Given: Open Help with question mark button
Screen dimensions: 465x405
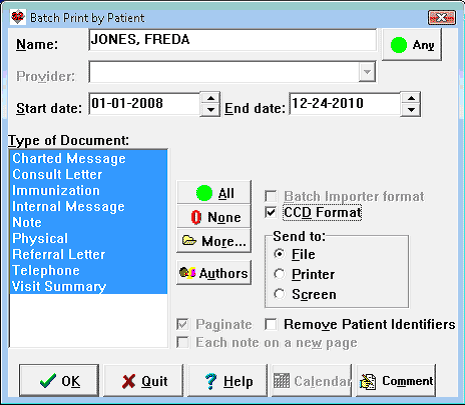Looking at the screenshot, I should tap(228, 381).
